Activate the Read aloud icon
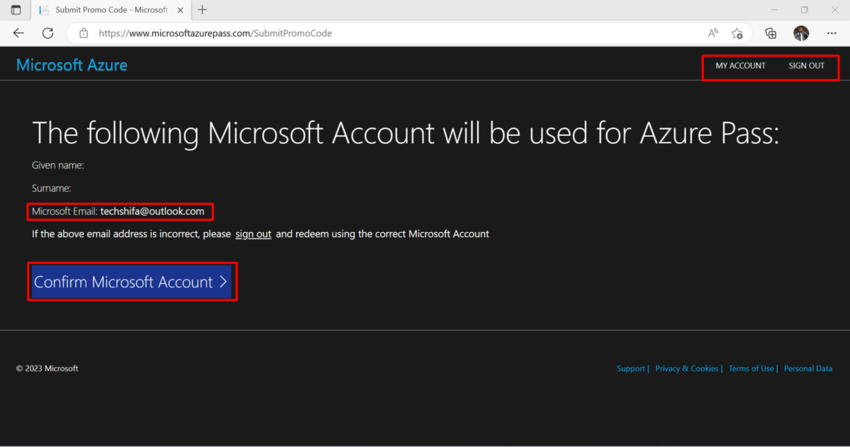Image resolution: width=850 pixels, height=447 pixels. (x=713, y=33)
